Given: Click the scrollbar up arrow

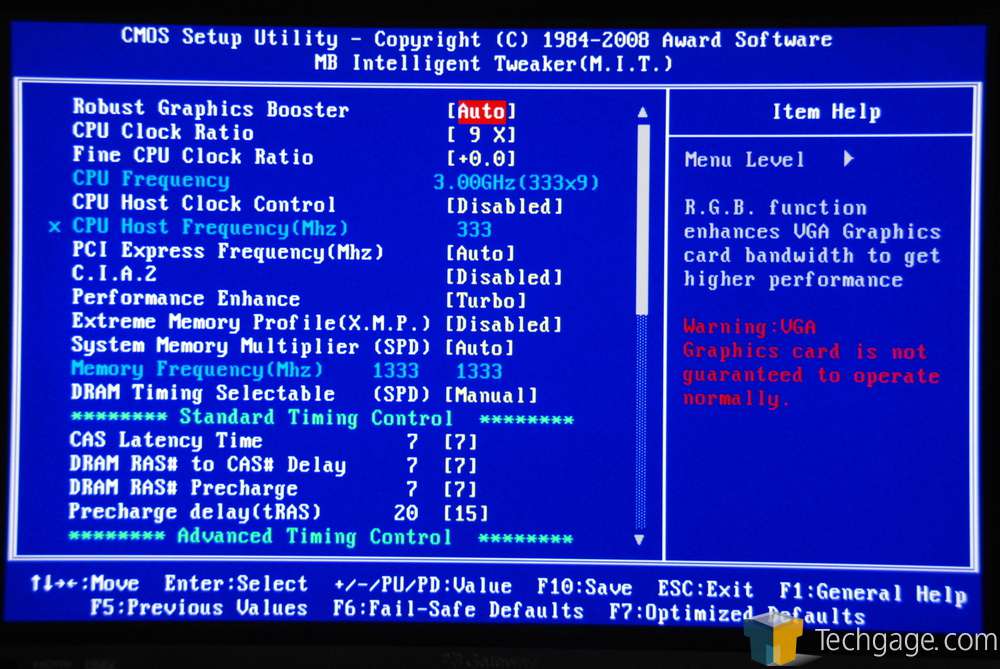Looking at the screenshot, I should 642,113.
